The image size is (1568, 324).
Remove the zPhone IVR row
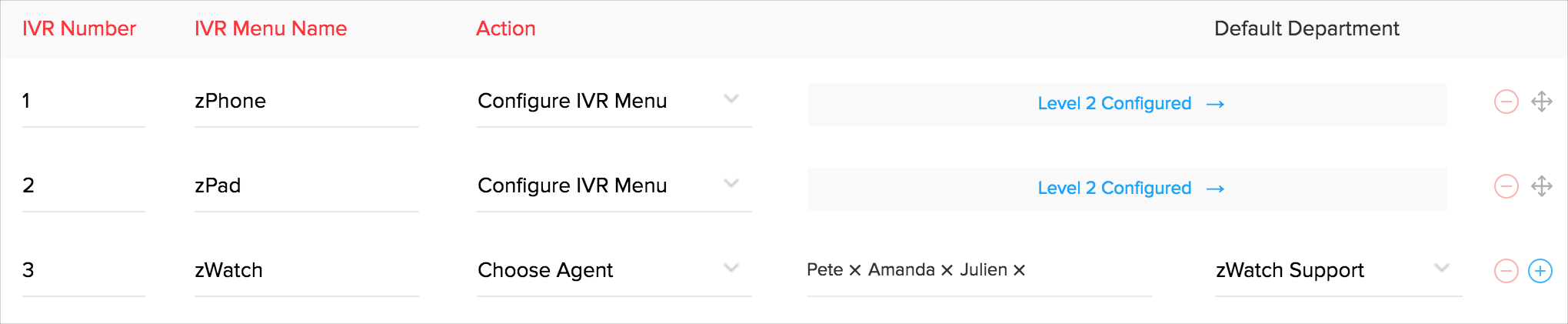point(1506,102)
